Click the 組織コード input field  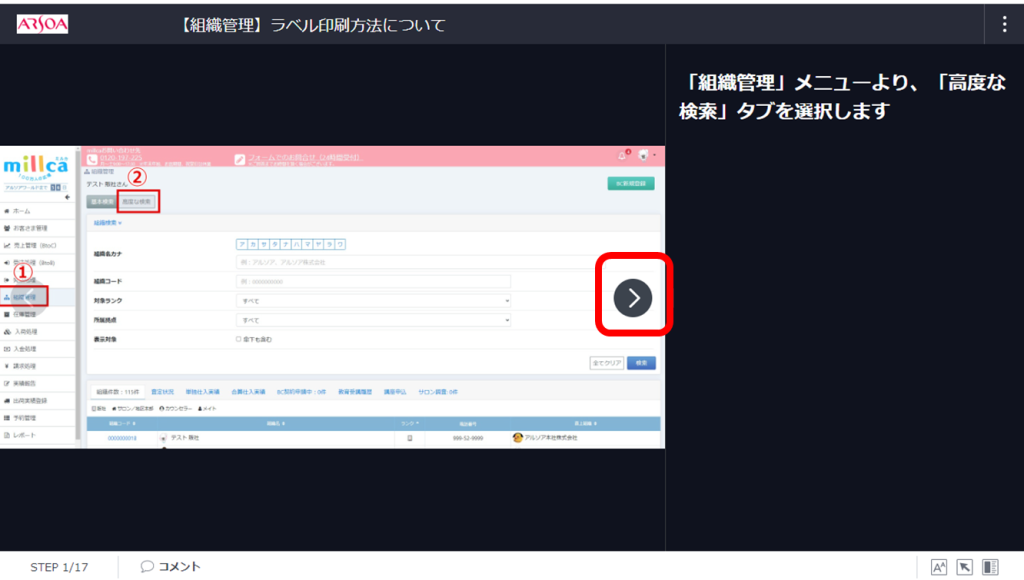point(372,281)
